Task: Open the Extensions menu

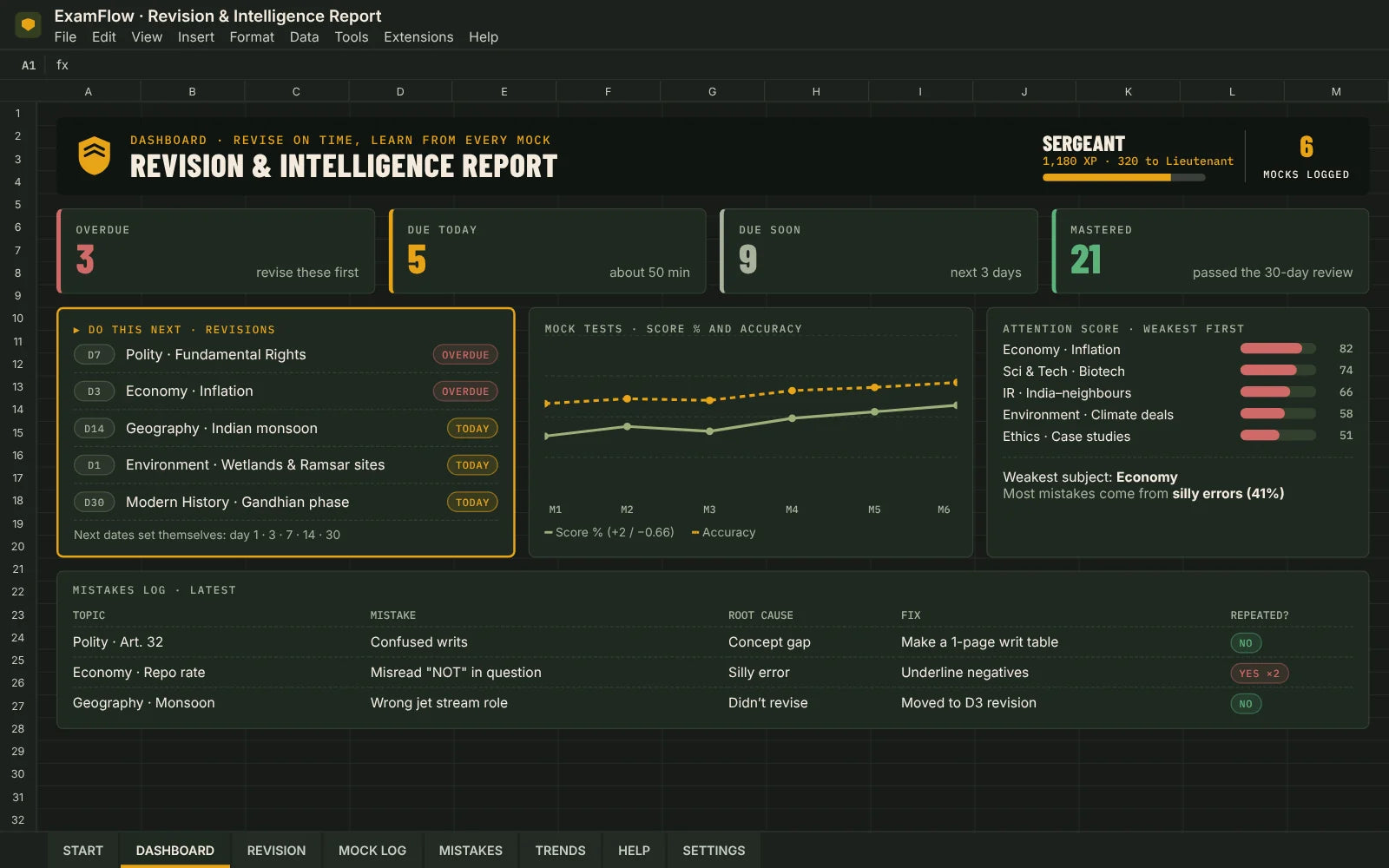Action: 418,37
